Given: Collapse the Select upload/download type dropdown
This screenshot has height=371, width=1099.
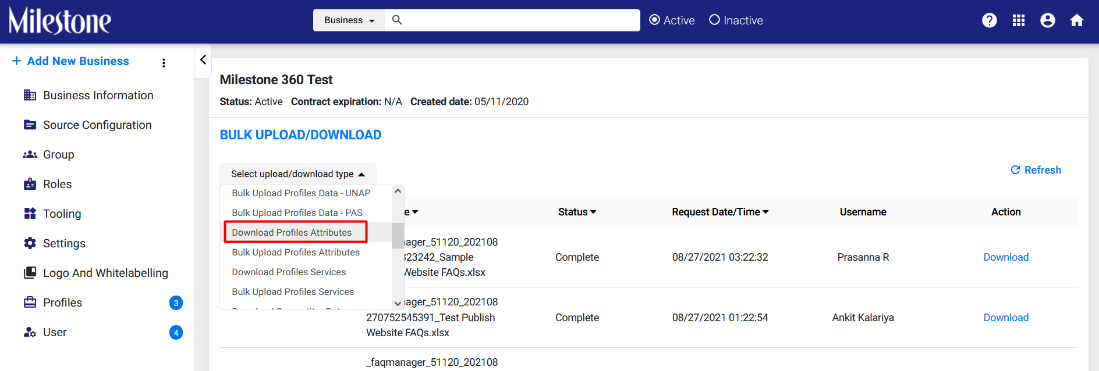Looking at the screenshot, I should [x=298, y=174].
